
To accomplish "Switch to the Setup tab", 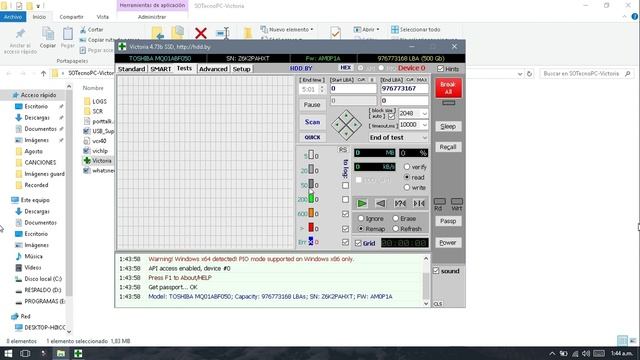I will (241, 69).
